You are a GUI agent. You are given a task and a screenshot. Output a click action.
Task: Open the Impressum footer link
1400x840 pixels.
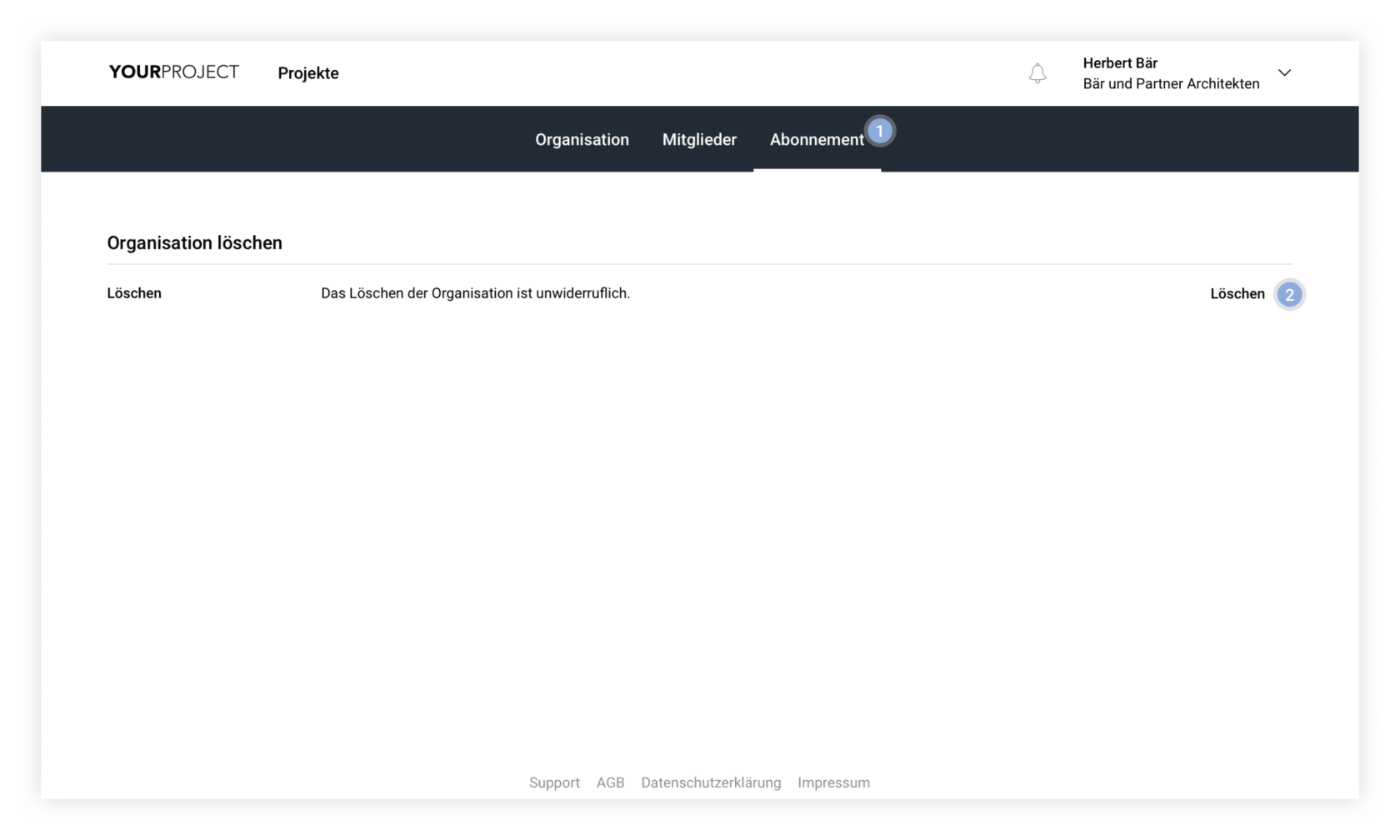click(833, 782)
